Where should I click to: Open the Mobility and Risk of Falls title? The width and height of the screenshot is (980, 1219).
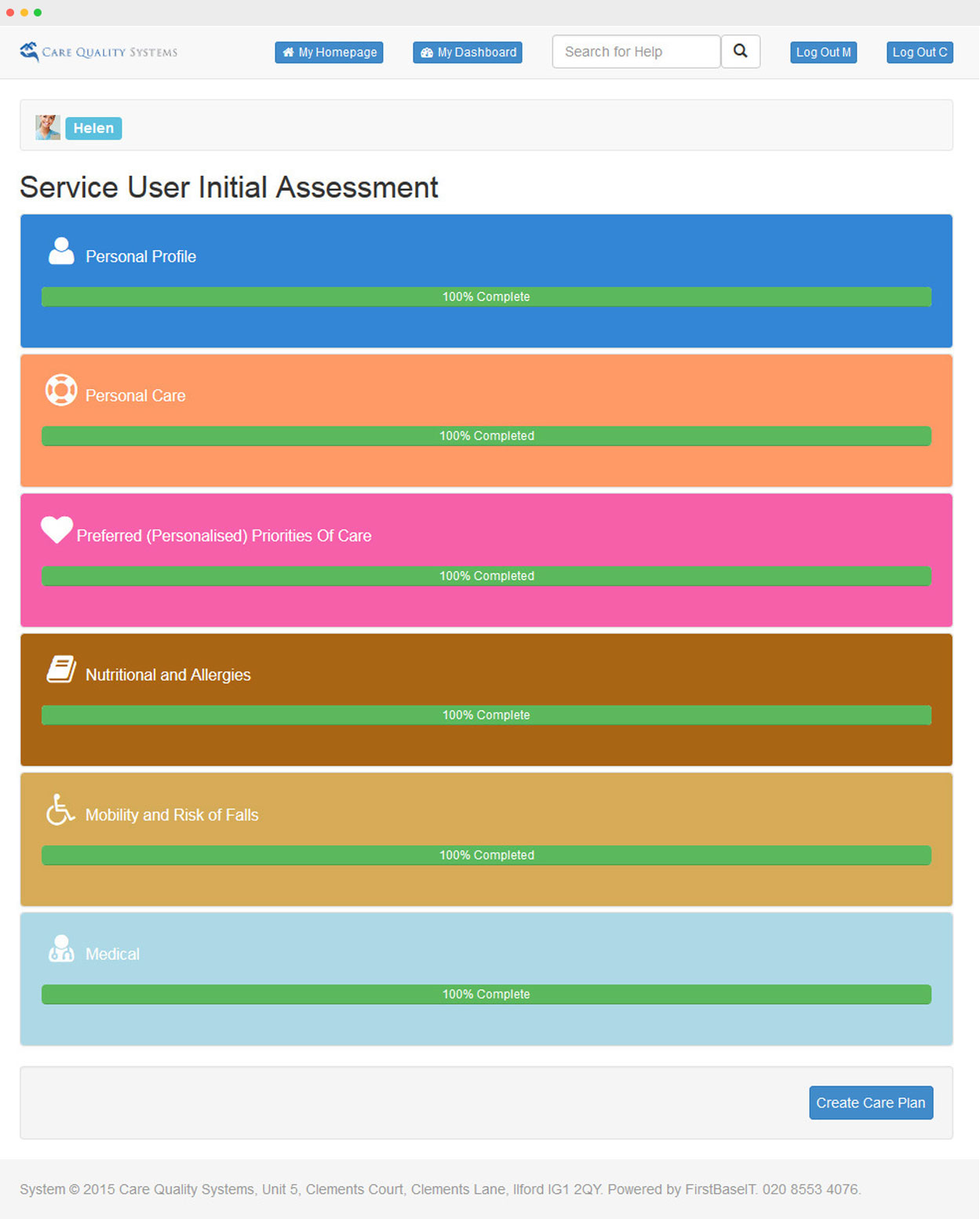click(x=172, y=815)
